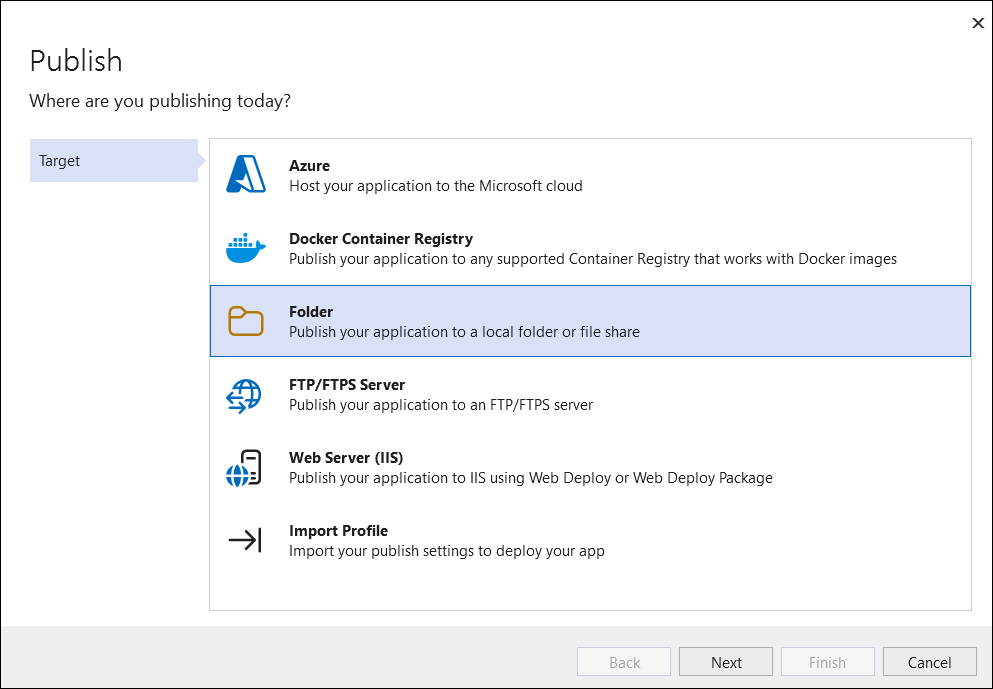The image size is (993, 689).
Task: Click the Next button
Action: (726, 662)
